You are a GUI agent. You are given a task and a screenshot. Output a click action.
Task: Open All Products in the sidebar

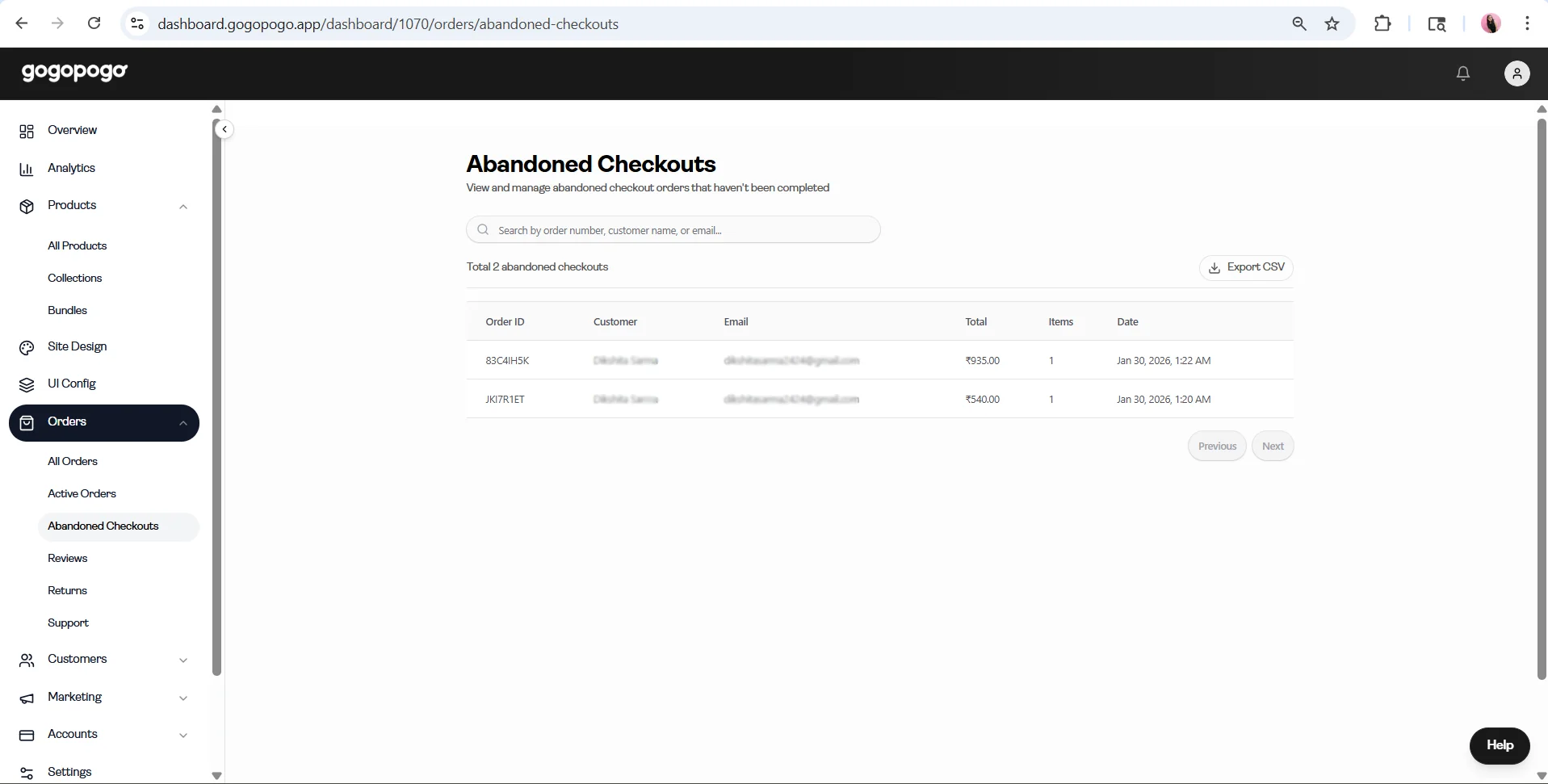tap(77, 245)
